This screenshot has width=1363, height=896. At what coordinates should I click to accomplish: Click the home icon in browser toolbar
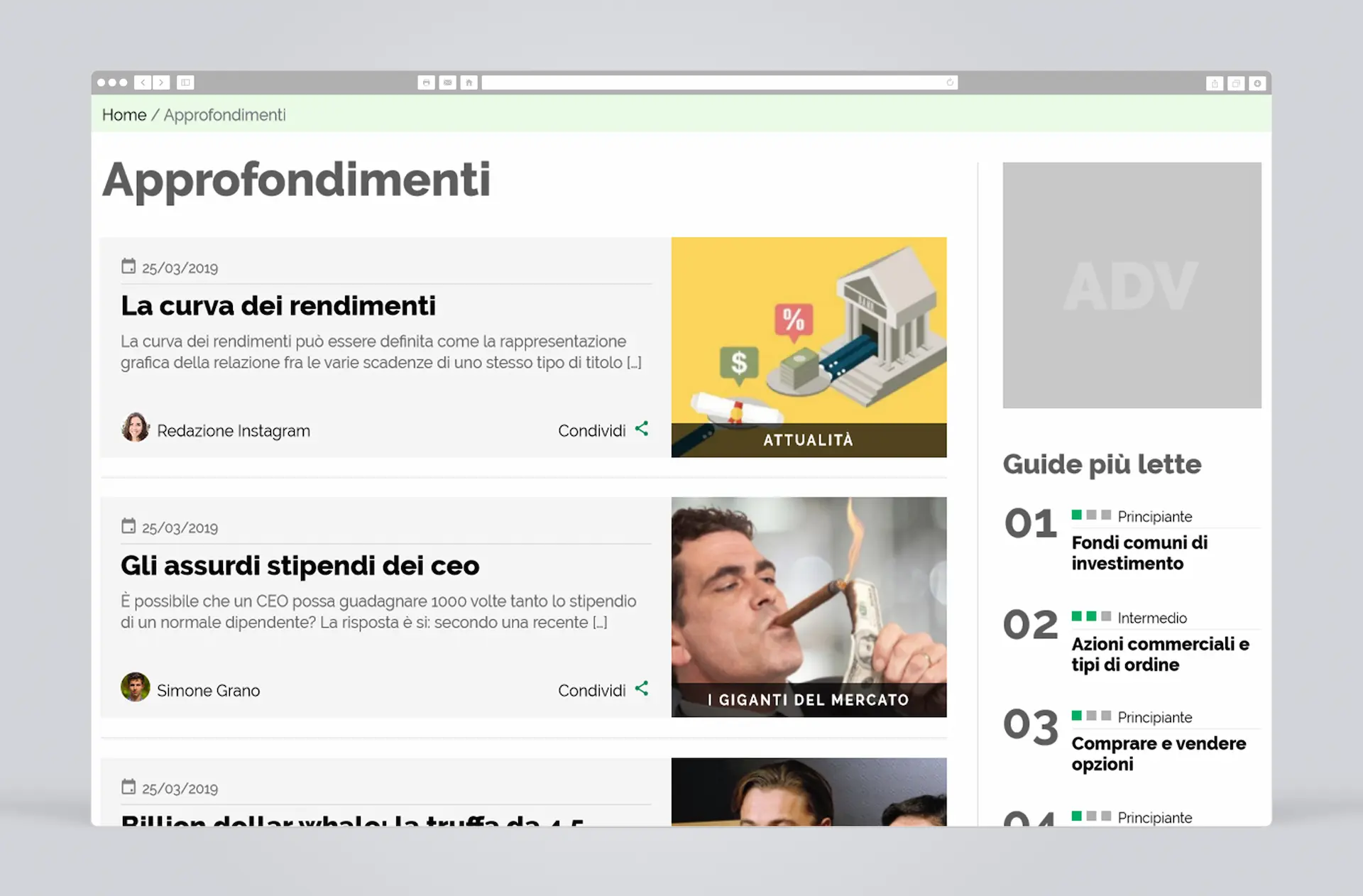(469, 82)
